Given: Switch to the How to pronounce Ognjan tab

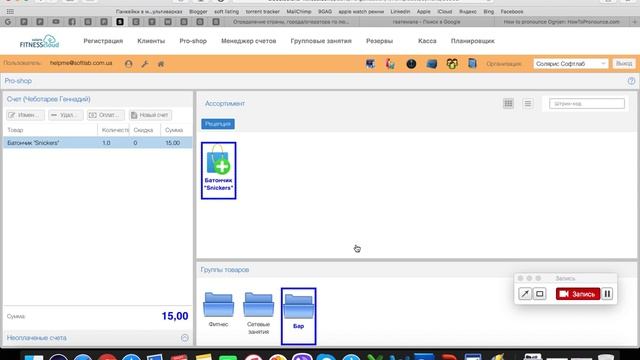Looking at the screenshot, I should [x=561, y=22].
